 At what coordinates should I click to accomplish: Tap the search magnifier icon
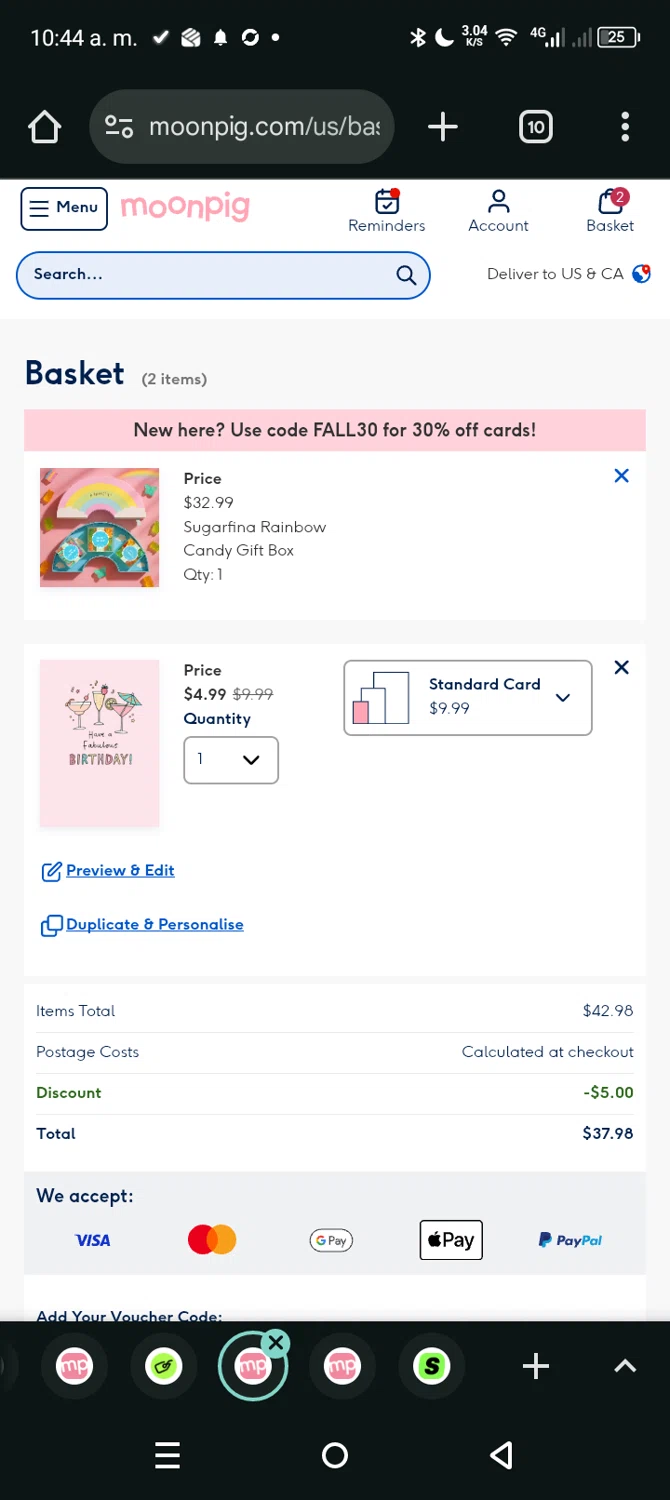click(x=406, y=275)
